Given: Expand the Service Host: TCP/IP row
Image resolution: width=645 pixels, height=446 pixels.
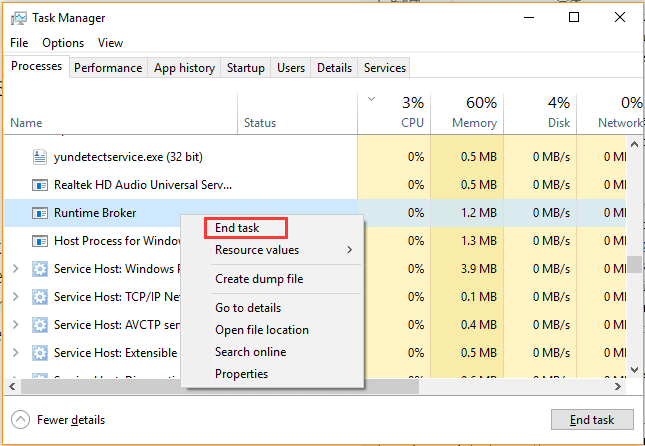Looking at the screenshot, I should [16, 297].
